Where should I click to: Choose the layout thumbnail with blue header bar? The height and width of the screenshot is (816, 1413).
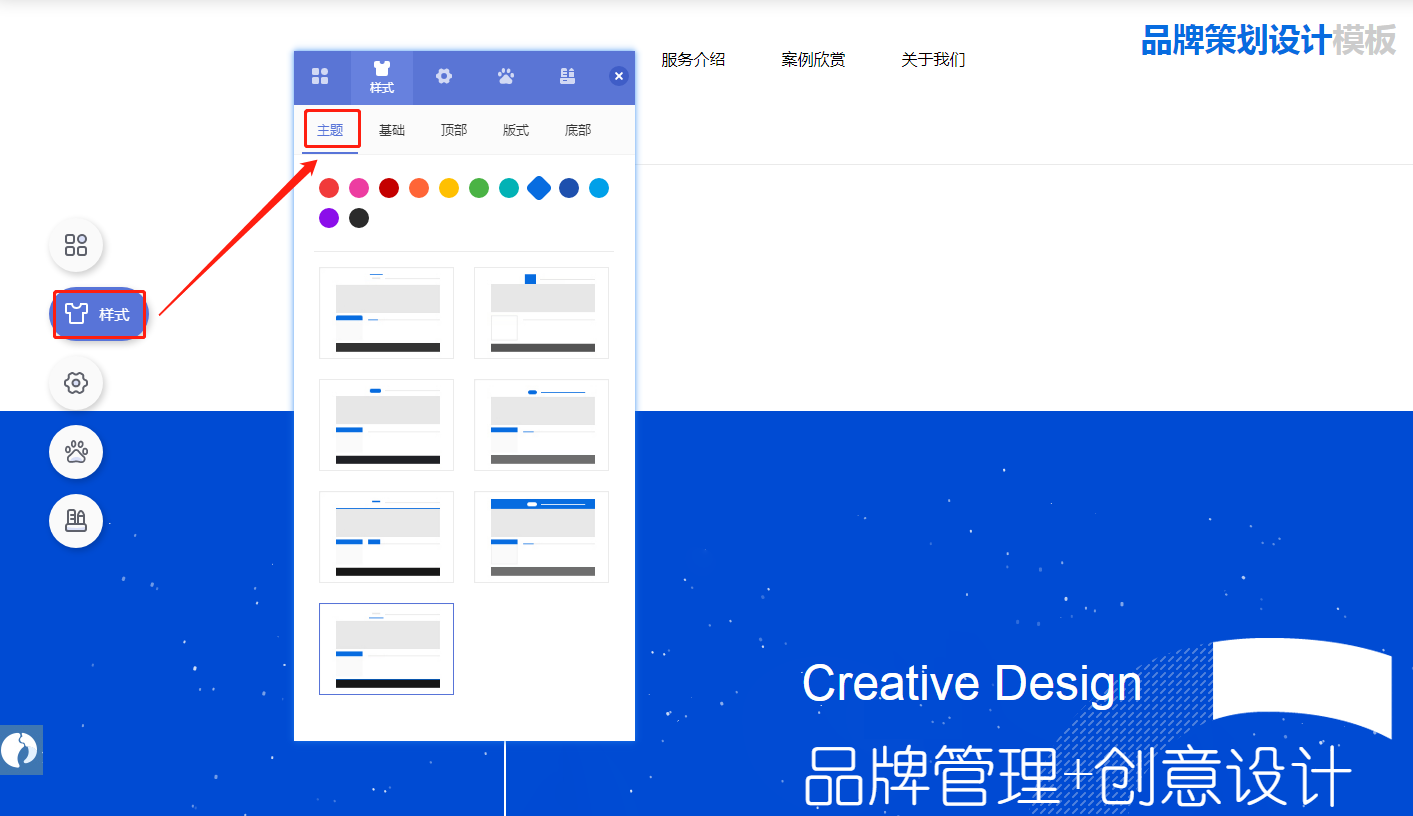point(541,537)
